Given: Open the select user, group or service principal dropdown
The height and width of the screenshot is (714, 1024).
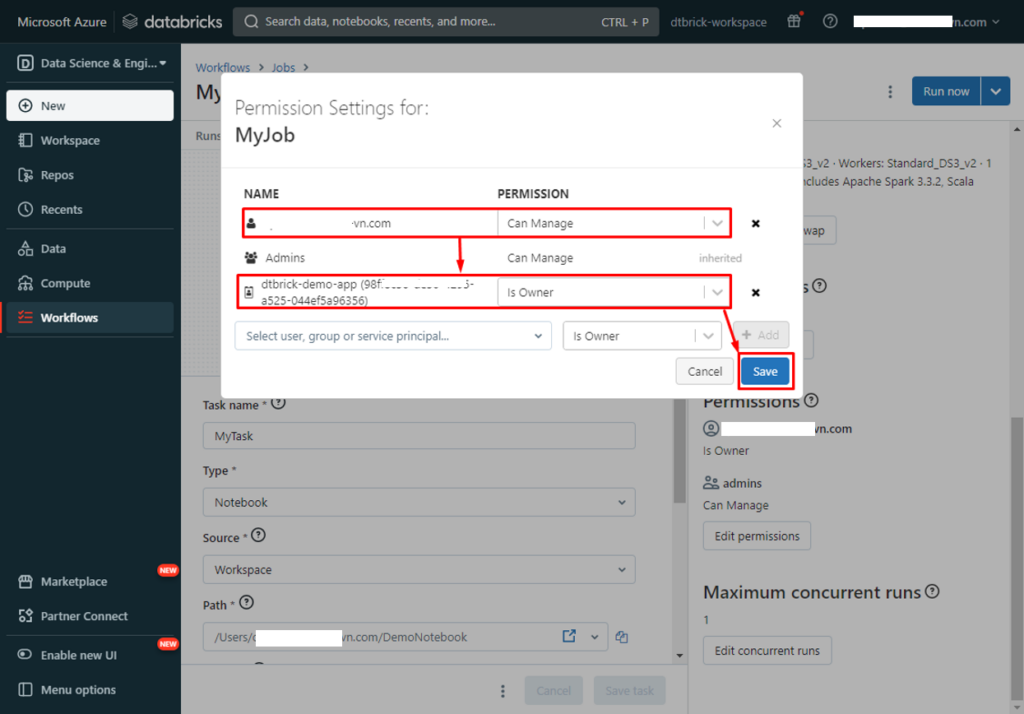Looking at the screenshot, I should point(393,336).
